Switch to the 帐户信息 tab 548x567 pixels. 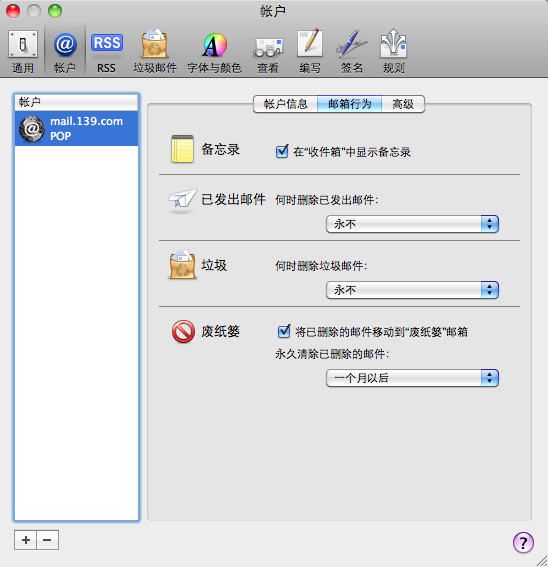tap(285, 104)
